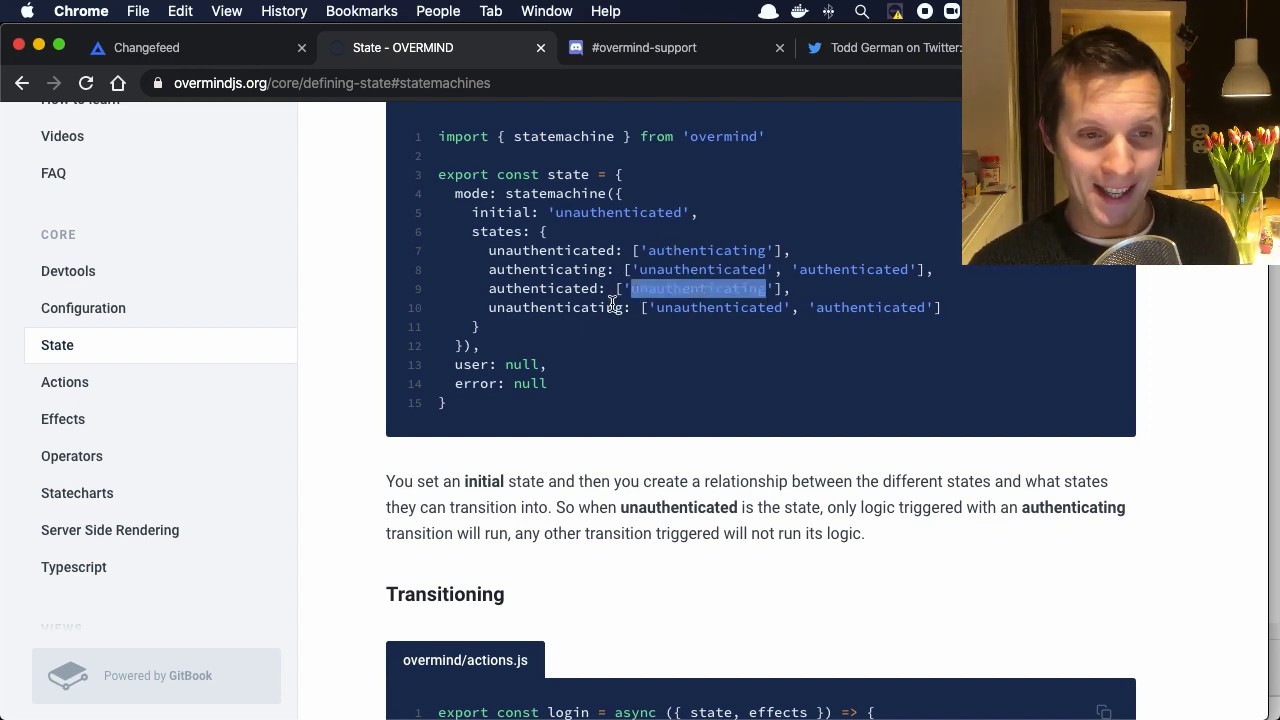Close the #overmind-support tab
The image size is (1280, 720).
click(x=780, y=47)
